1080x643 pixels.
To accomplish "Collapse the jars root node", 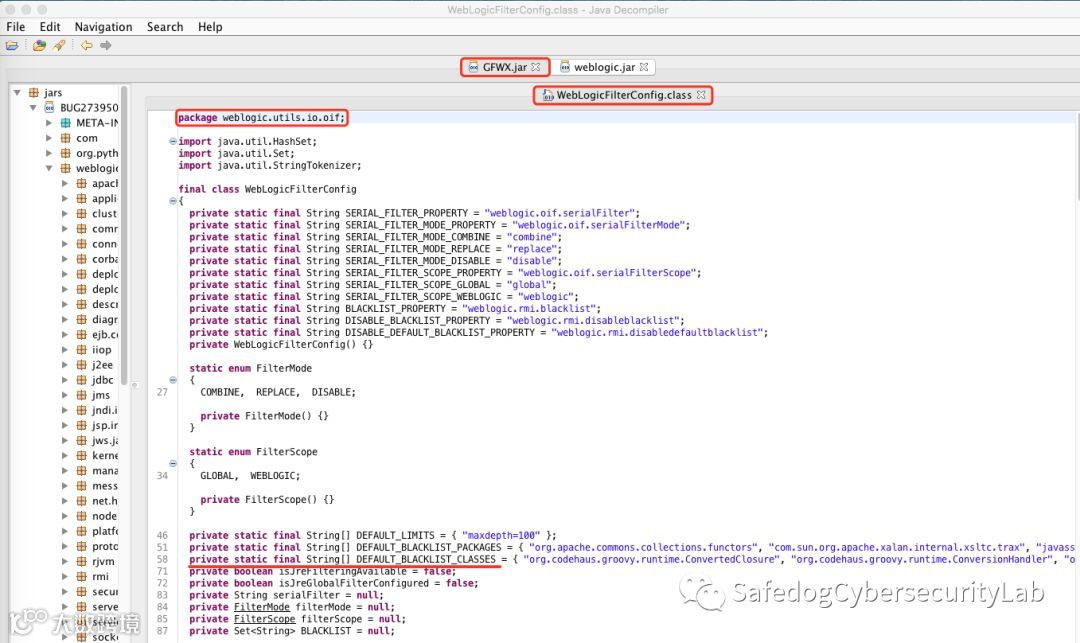I will click(x=17, y=92).
